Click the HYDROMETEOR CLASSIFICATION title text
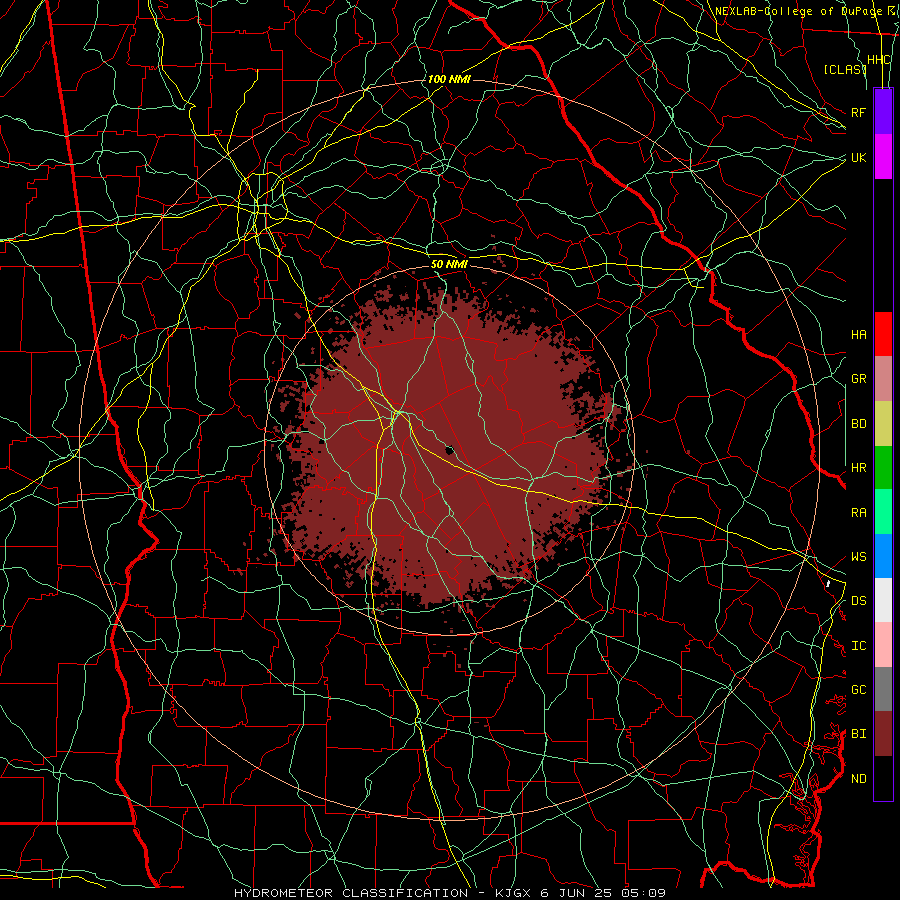900x900 pixels. coord(351,893)
